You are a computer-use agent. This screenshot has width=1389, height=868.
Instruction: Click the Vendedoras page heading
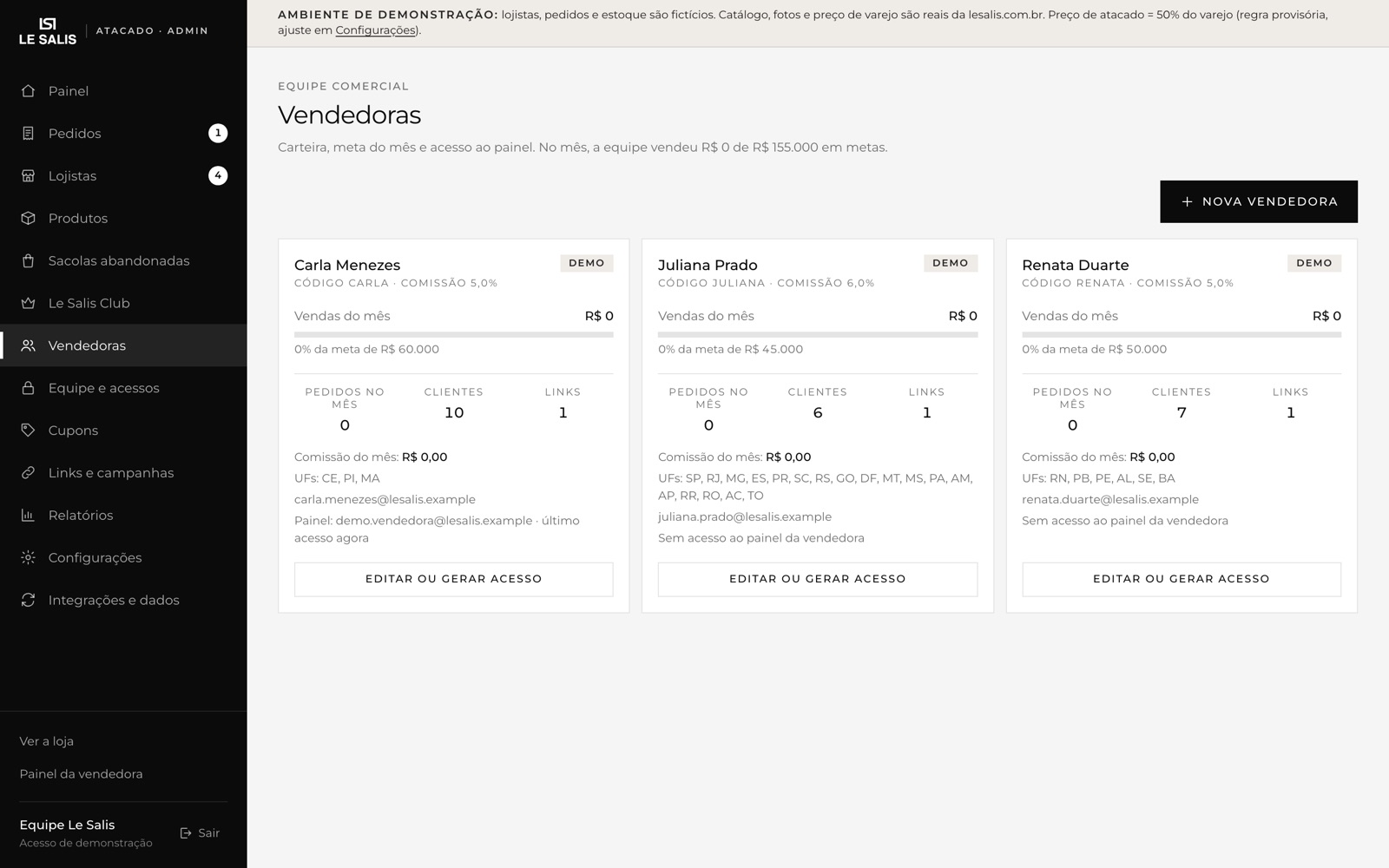click(350, 115)
